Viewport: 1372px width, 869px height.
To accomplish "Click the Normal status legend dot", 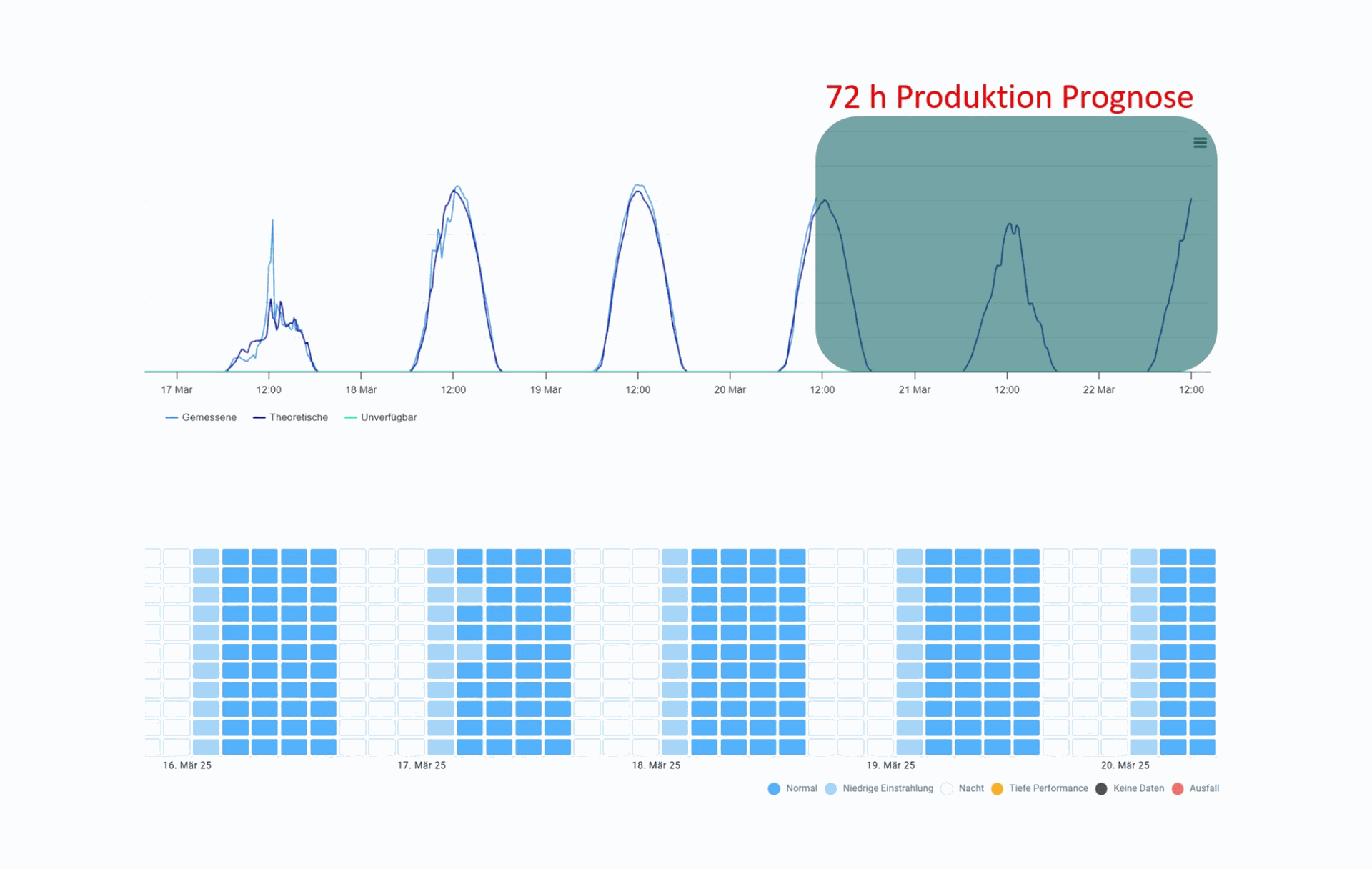I will click(x=774, y=788).
